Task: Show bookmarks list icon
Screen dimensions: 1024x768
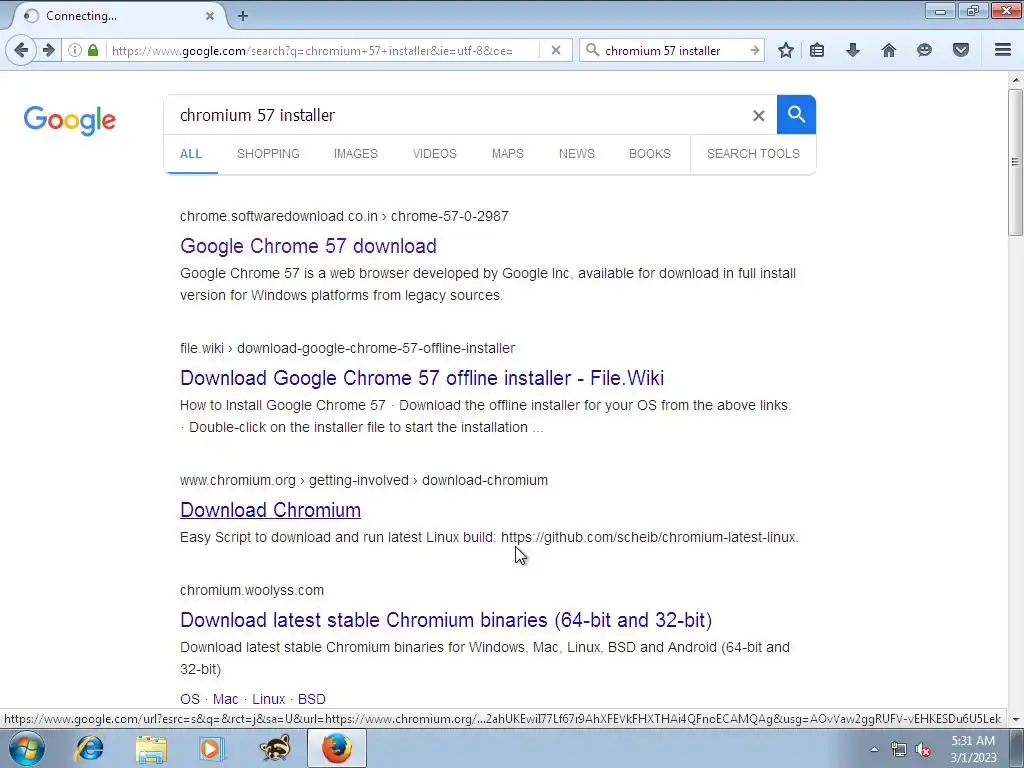Action: [817, 50]
